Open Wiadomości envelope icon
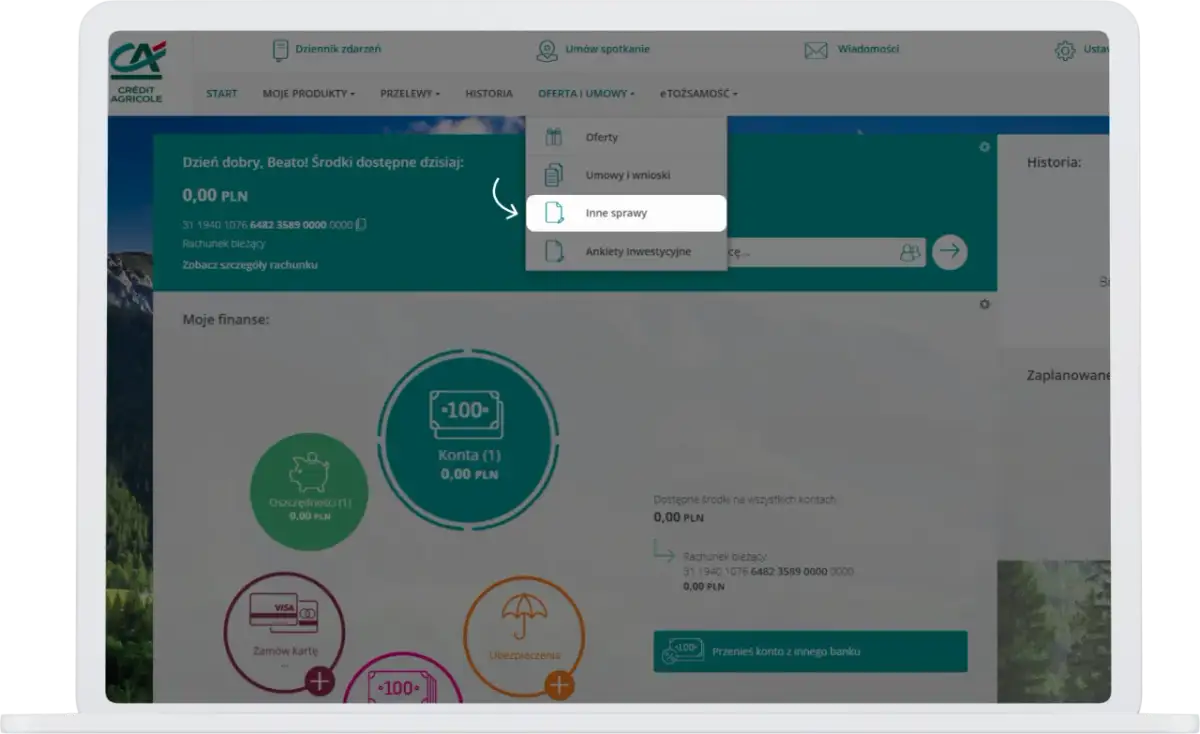The height and width of the screenshot is (734, 1200). coord(816,50)
